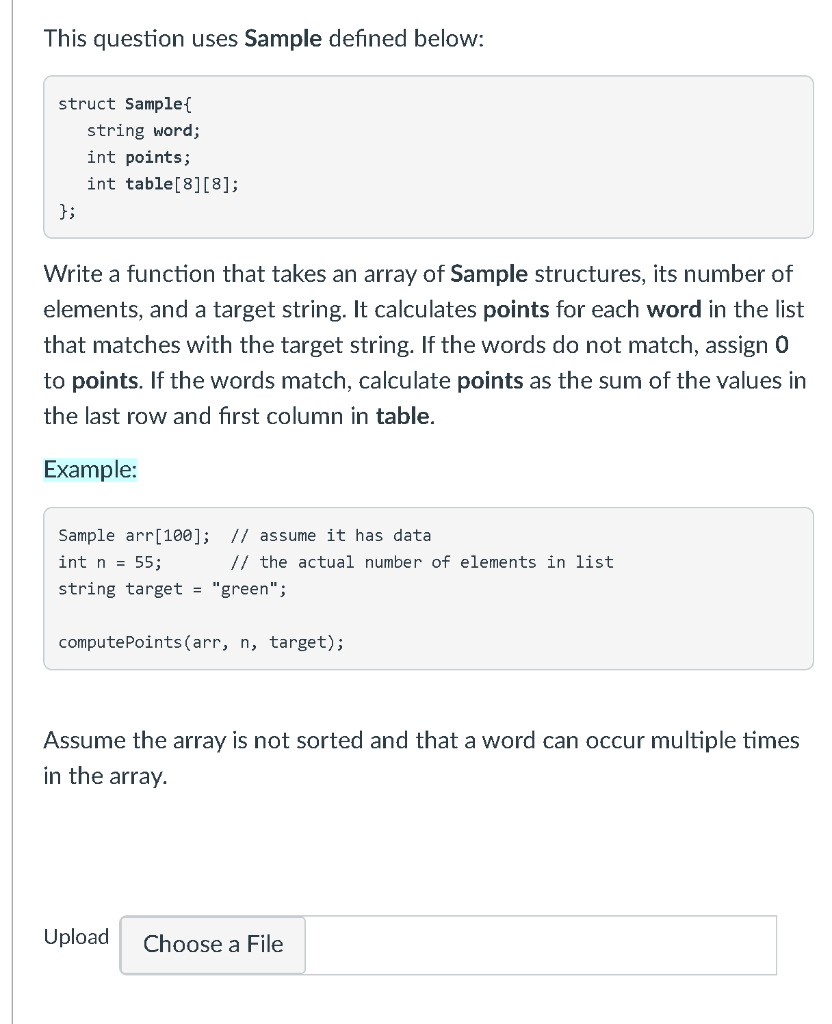
Task: Click the sentence about unsorted array assumption
Action: point(420,740)
